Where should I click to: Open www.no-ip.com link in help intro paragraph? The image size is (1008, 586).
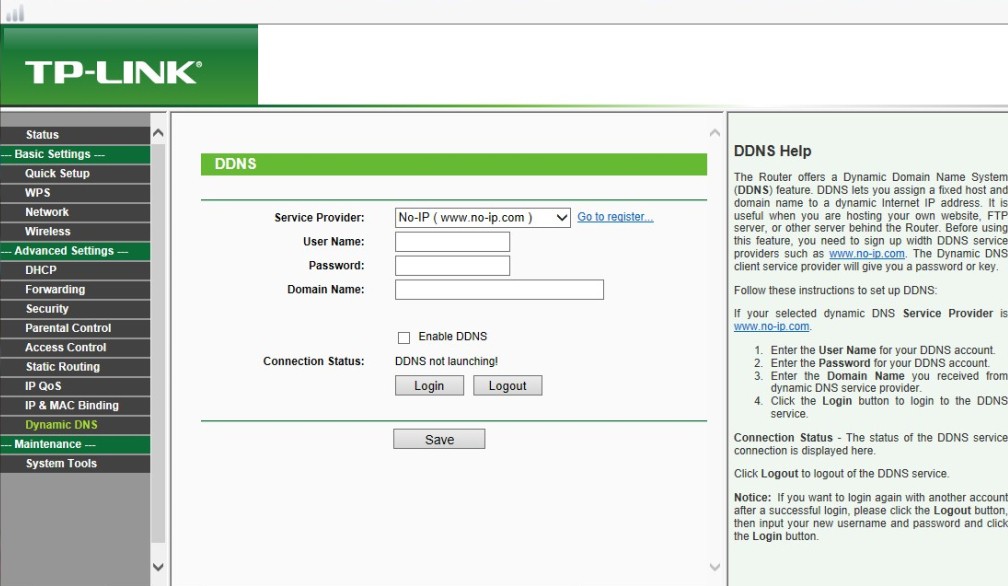pos(867,254)
